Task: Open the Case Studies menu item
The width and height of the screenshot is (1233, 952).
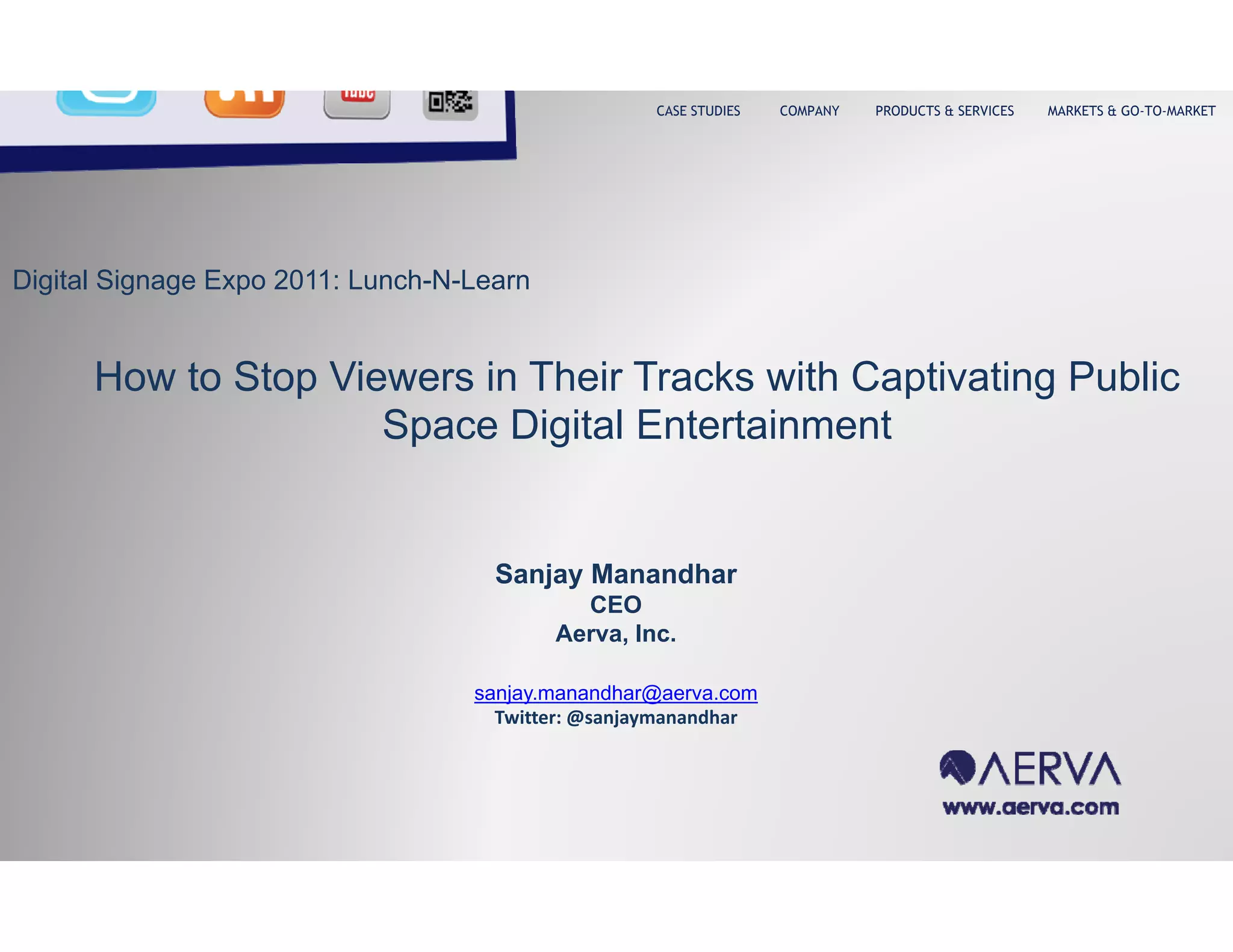Action: (x=698, y=111)
